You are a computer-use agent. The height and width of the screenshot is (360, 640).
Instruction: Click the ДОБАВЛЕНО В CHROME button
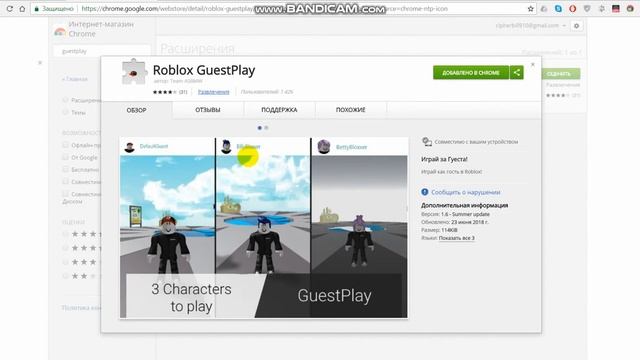pyautogui.click(x=471, y=73)
